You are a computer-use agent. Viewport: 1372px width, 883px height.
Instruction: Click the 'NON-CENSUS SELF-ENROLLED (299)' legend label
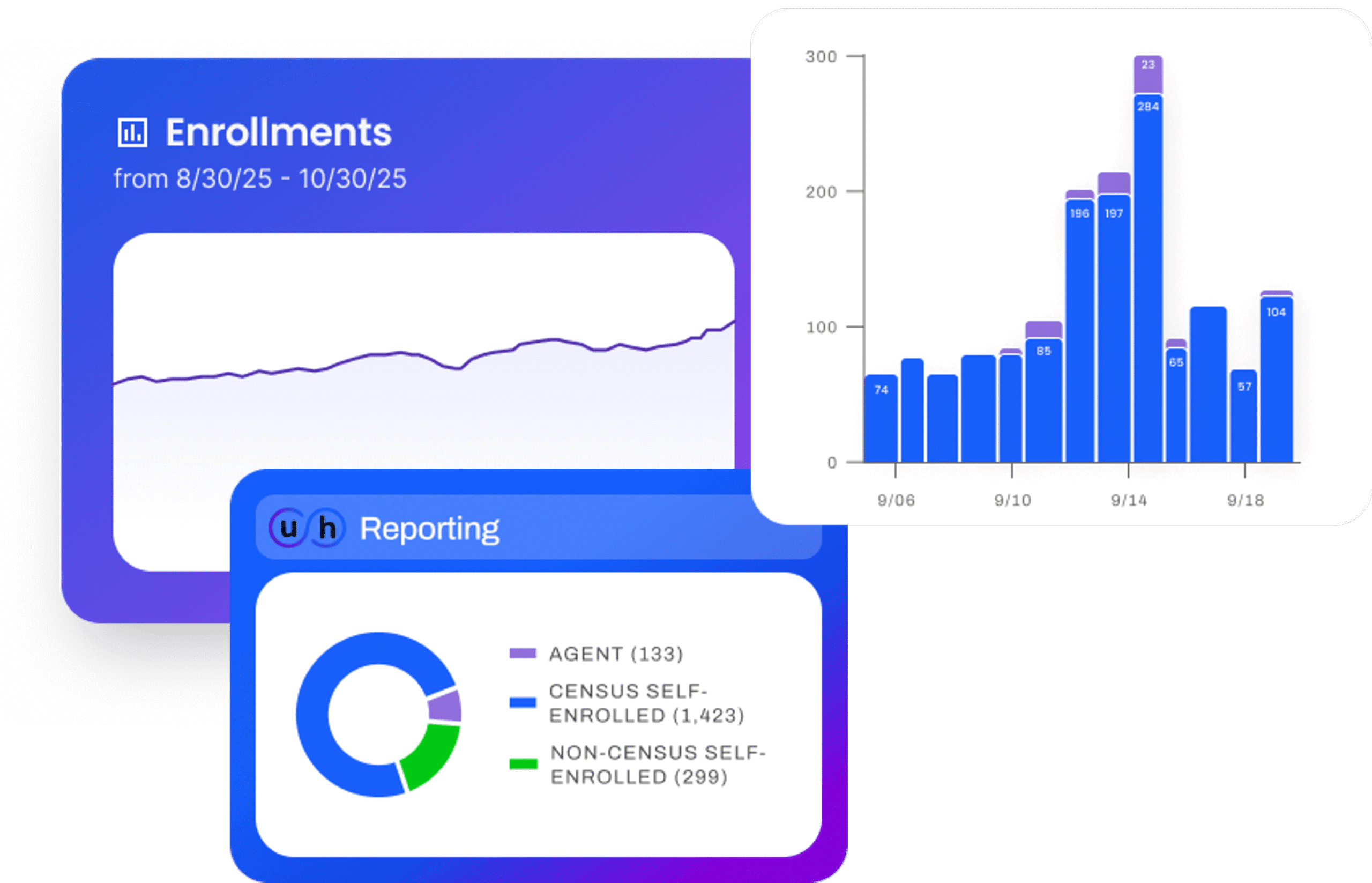[x=658, y=765]
